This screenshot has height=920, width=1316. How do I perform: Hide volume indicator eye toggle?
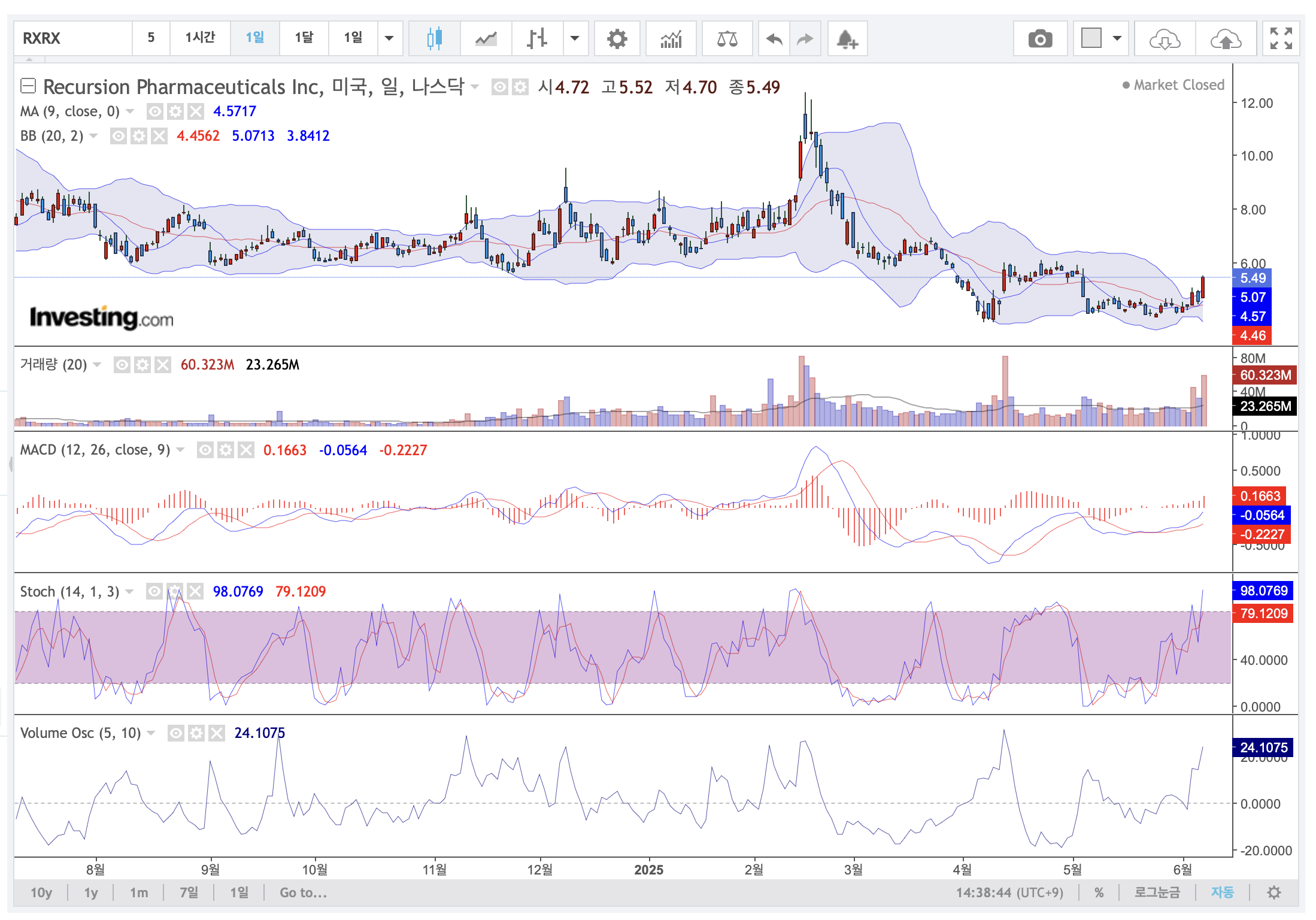click(x=122, y=365)
